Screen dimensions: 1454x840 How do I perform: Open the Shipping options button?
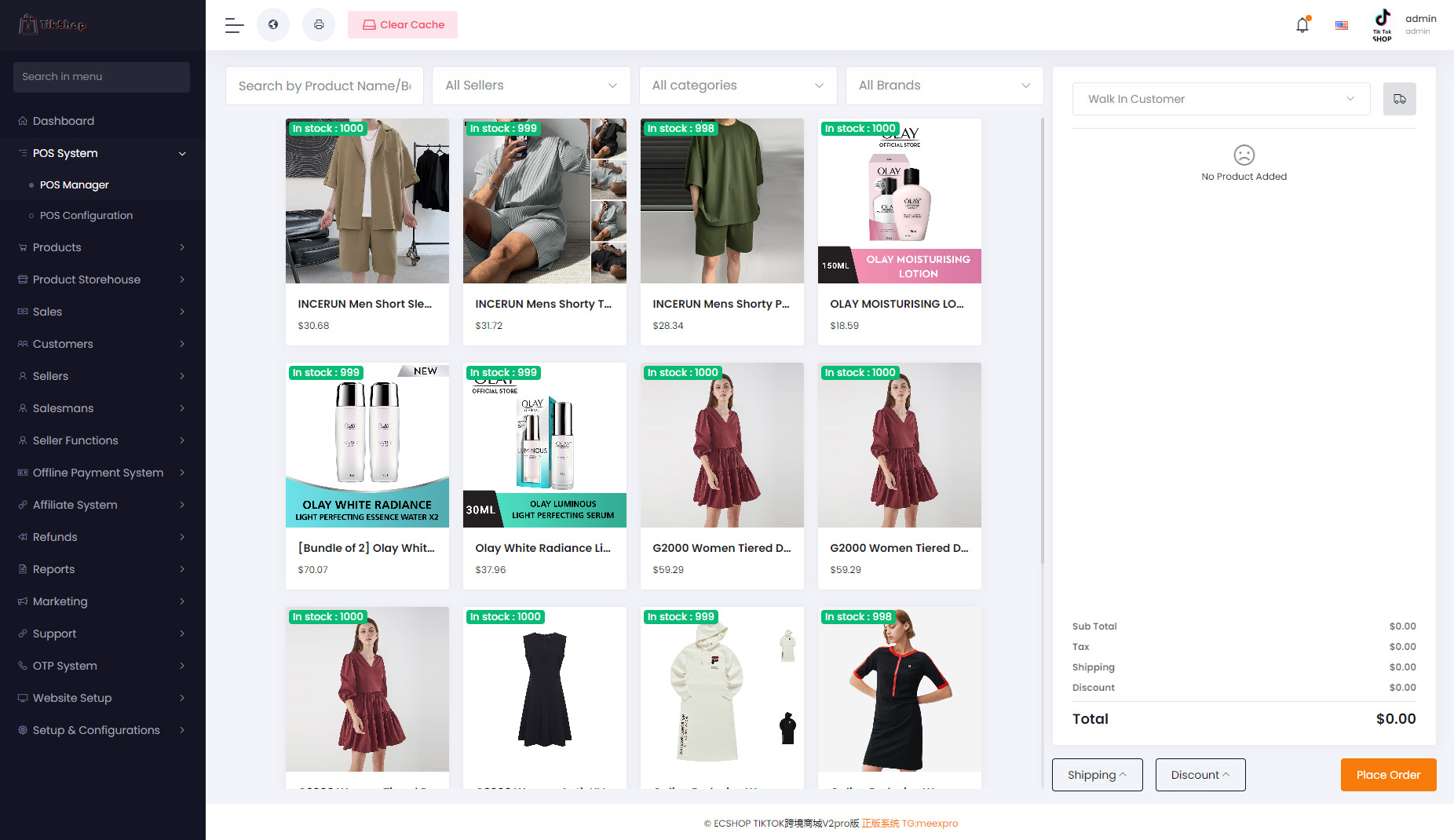[1097, 775]
